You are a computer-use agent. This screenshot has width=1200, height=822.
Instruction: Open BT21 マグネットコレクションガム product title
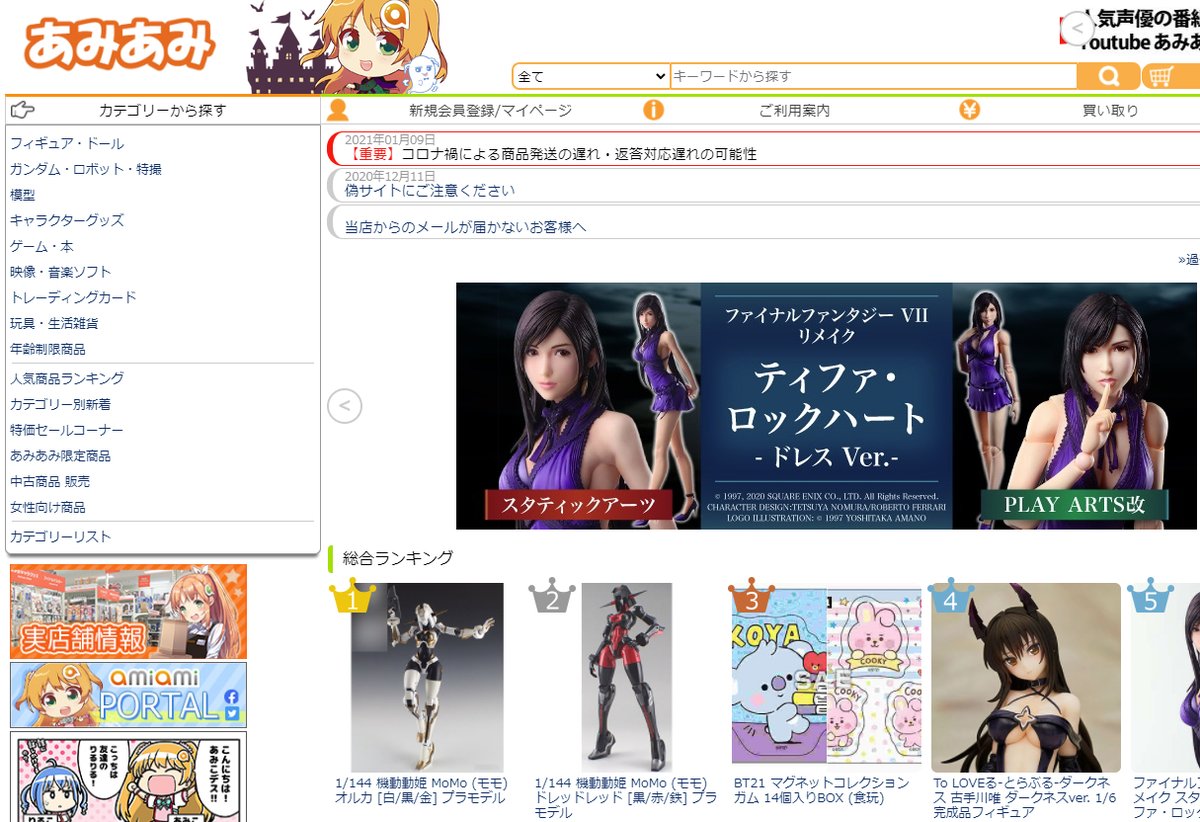tap(822, 790)
